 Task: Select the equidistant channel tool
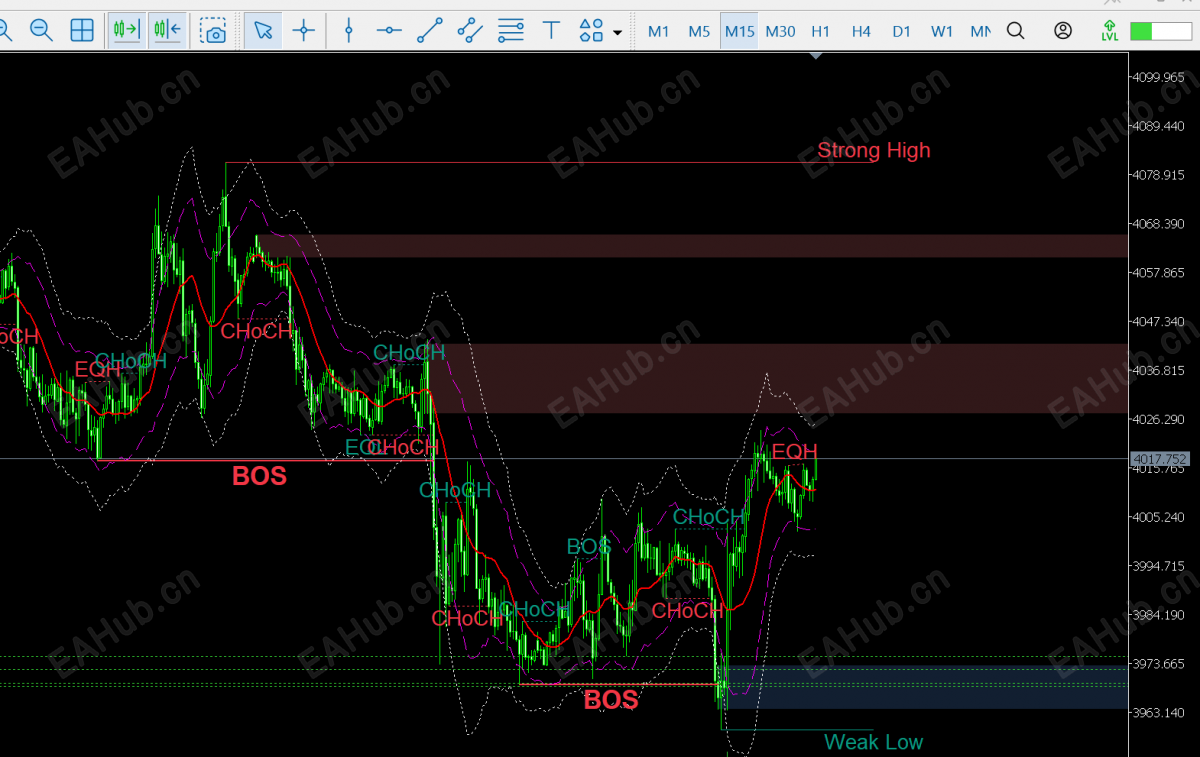coord(470,31)
